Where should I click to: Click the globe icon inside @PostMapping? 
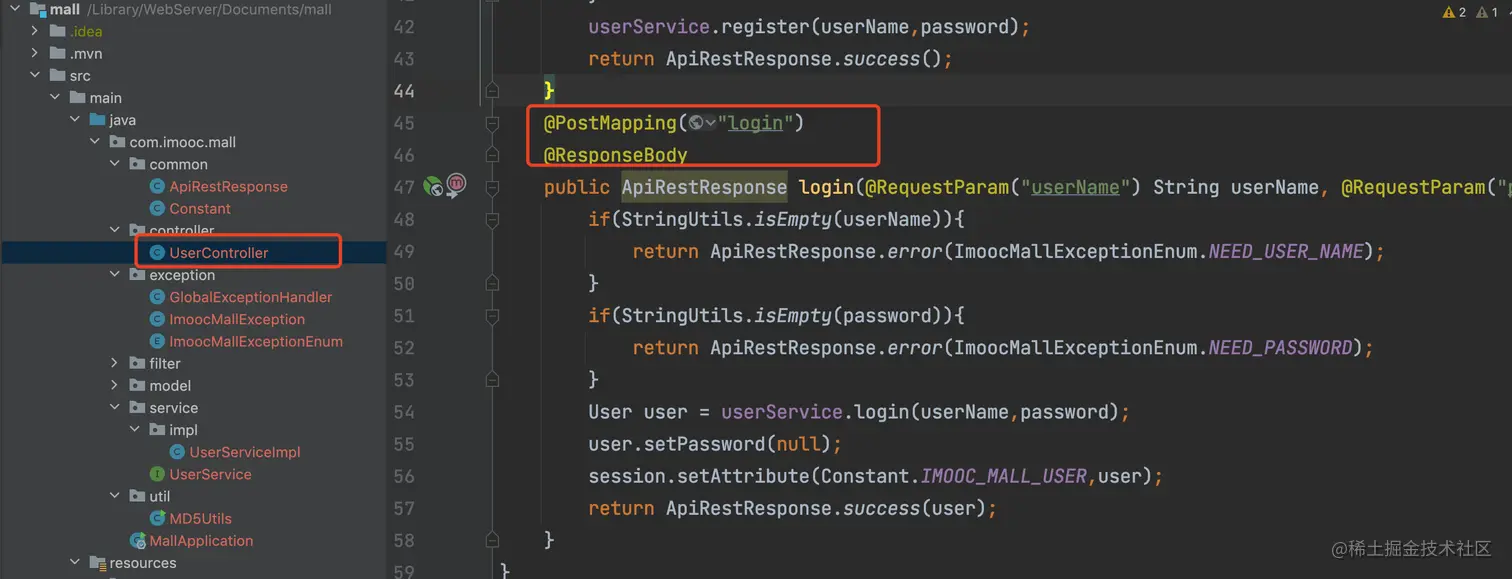point(696,123)
